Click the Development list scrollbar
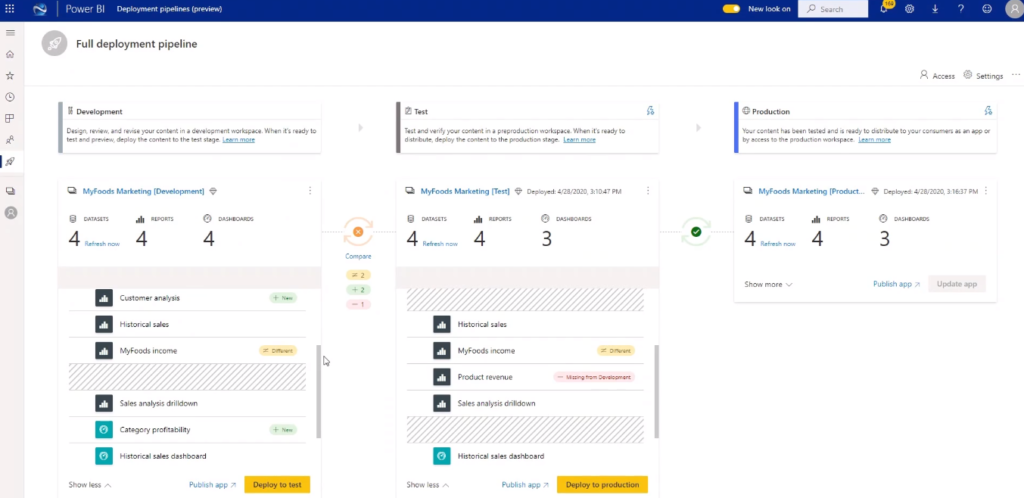The width and height of the screenshot is (1024, 498). coord(319,391)
